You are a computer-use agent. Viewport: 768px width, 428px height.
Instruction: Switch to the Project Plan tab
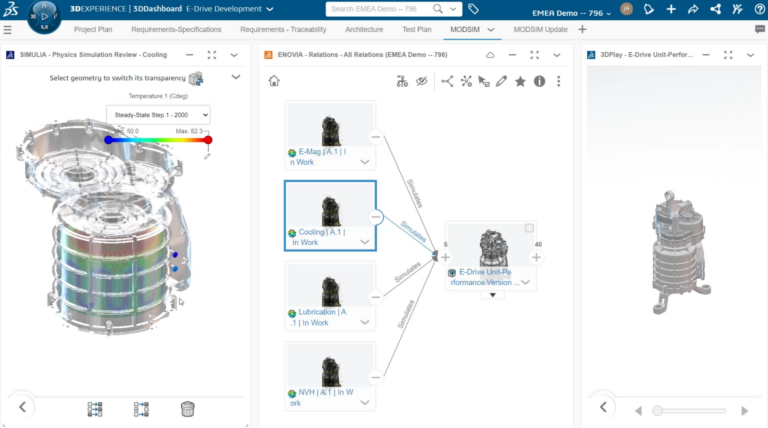[x=93, y=29]
